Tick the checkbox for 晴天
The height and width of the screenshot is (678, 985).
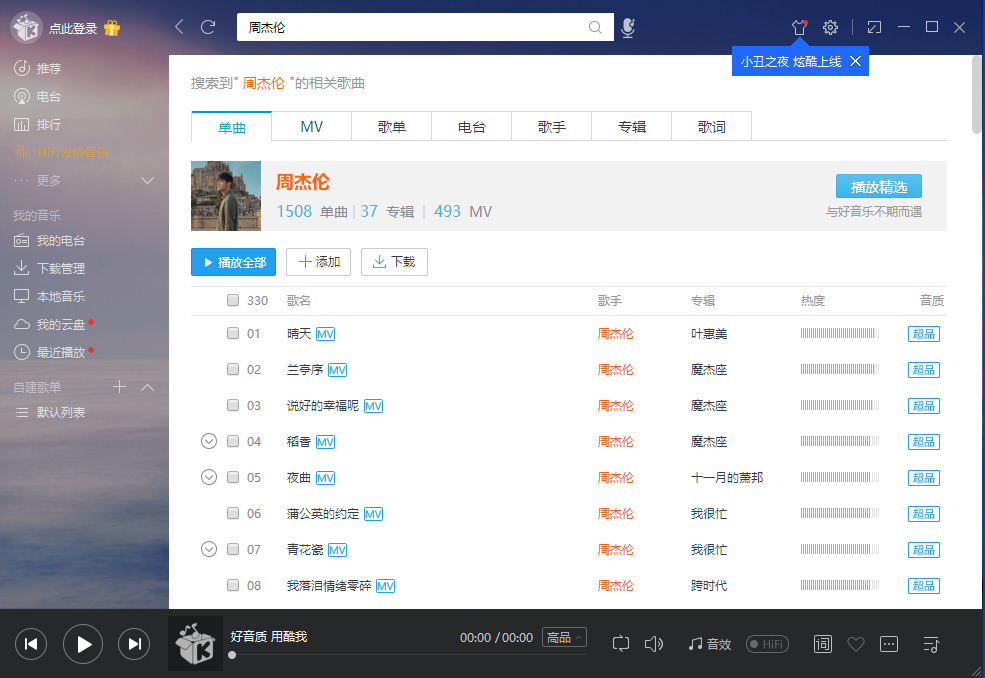coord(233,333)
